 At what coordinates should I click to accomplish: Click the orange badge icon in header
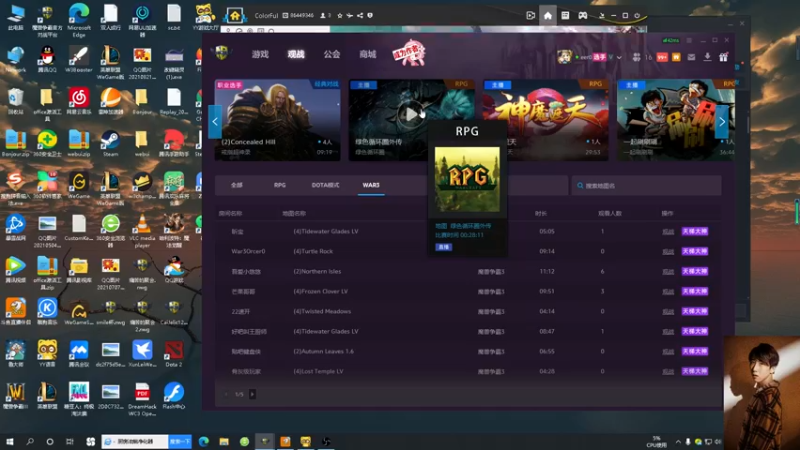click(x=677, y=57)
